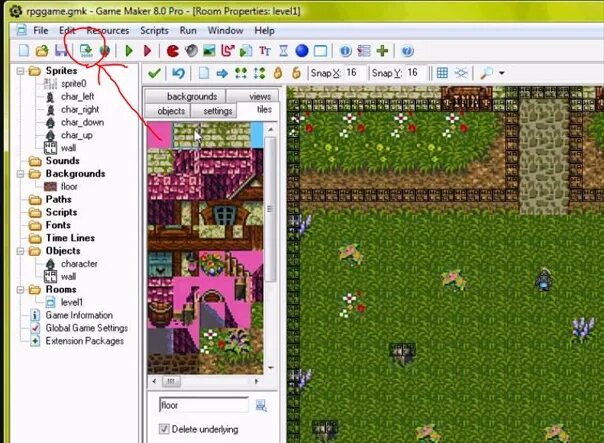This screenshot has width=604, height=443.
Task: Create a sprite with the Pac-Man icon
Action: (173, 50)
